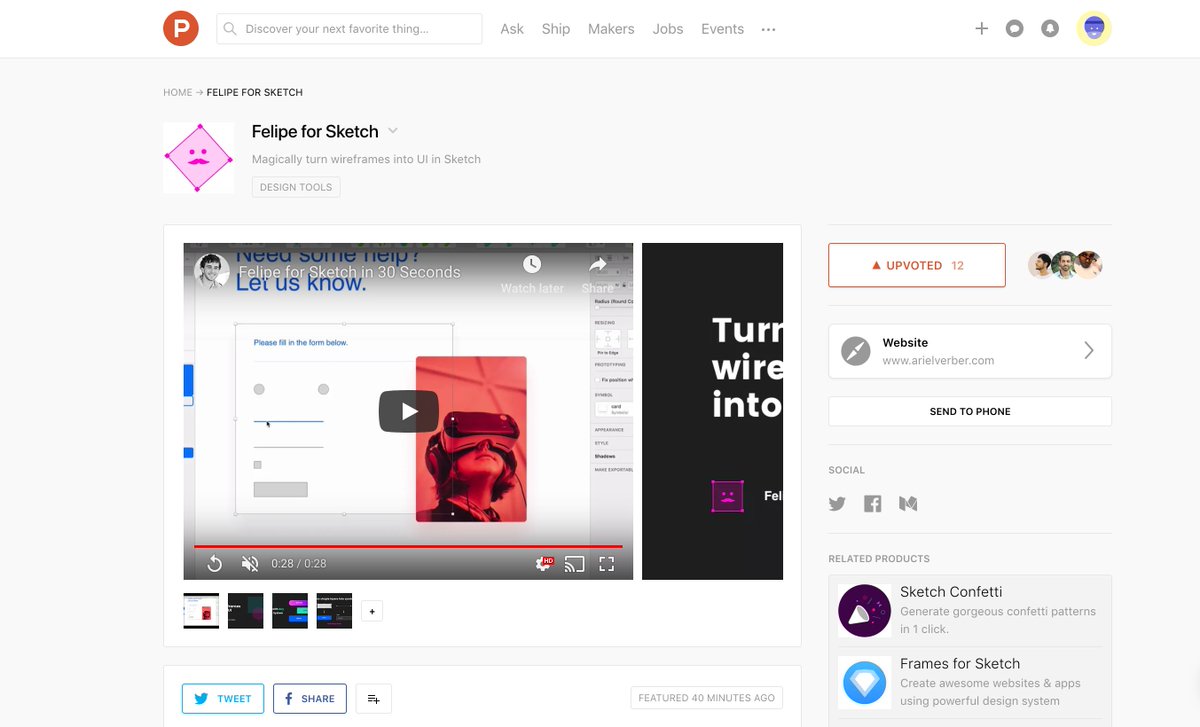Expand the chevron next to Felipe for Sketch
This screenshot has height=727, width=1200.
392,131
